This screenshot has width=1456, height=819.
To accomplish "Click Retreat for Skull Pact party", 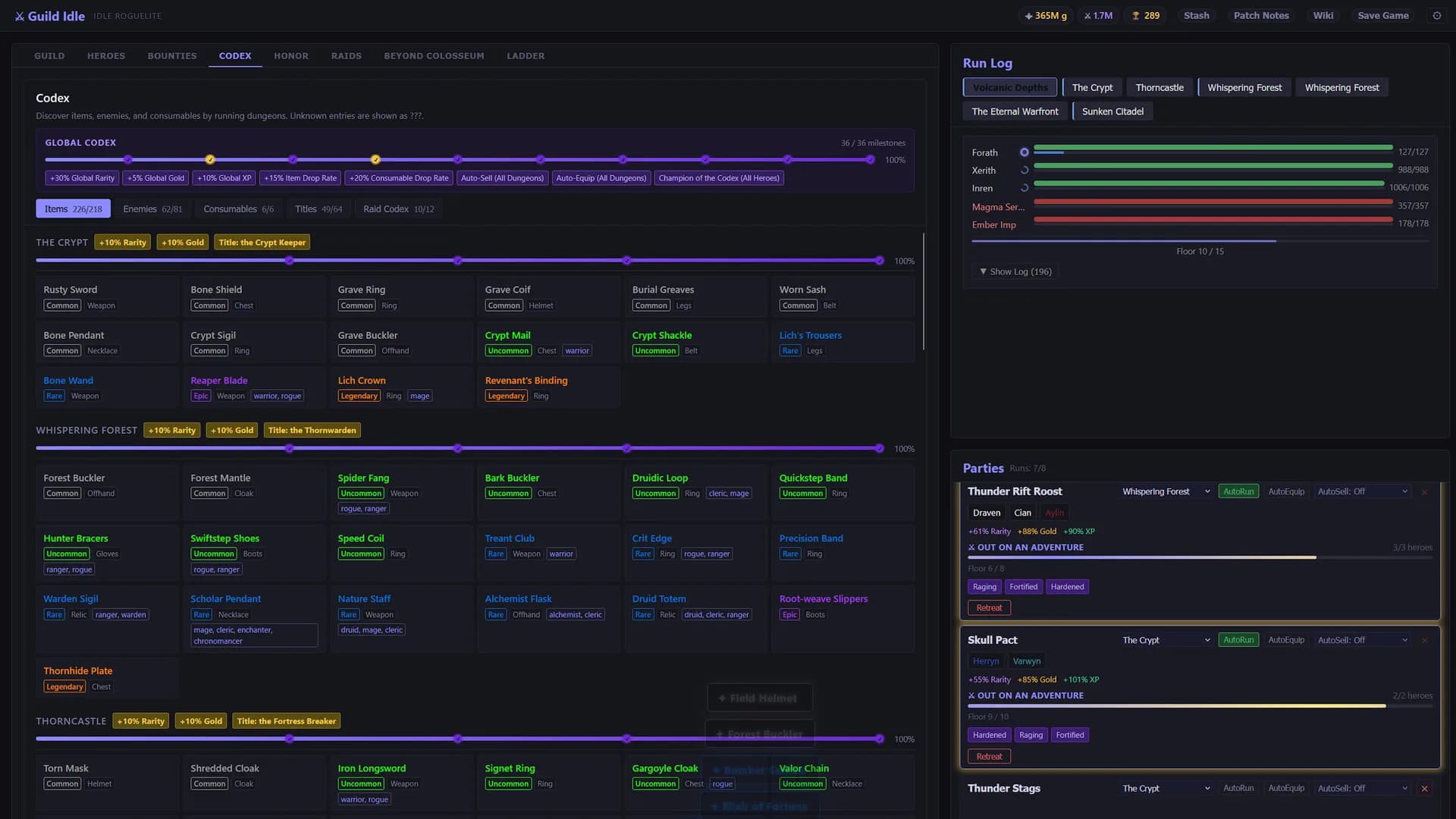I will 989,756.
